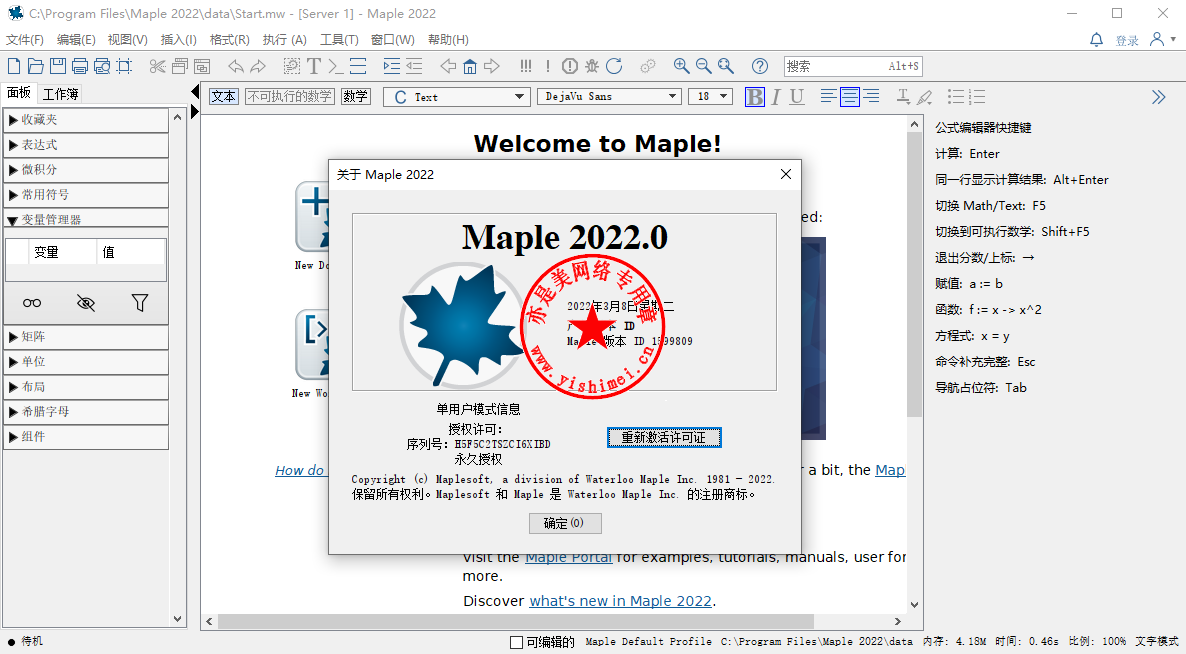This screenshot has height=654, width=1186.
Task: Expand the 希腊字母 palette
Action: point(86,411)
